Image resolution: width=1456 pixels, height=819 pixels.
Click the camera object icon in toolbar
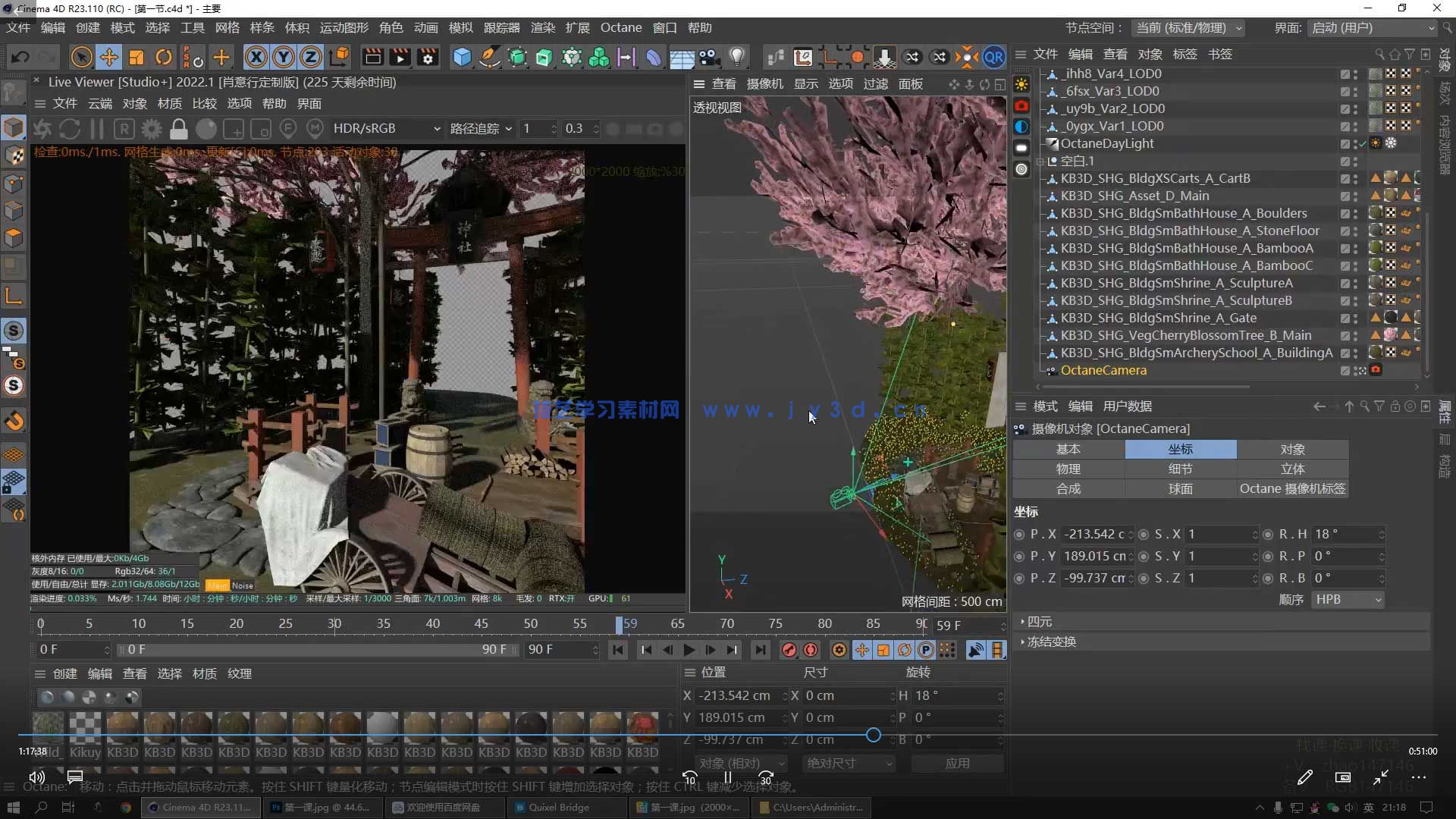tap(709, 58)
